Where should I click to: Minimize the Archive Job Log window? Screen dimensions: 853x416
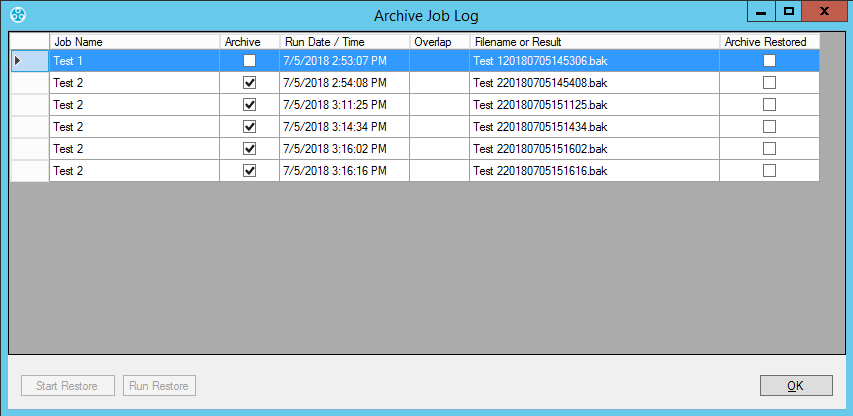click(x=762, y=11)
